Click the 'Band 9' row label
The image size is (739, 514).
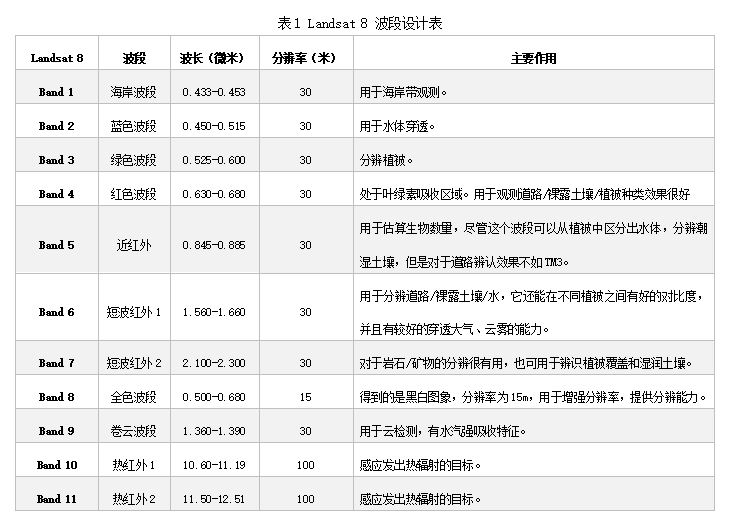click(56, 431)
